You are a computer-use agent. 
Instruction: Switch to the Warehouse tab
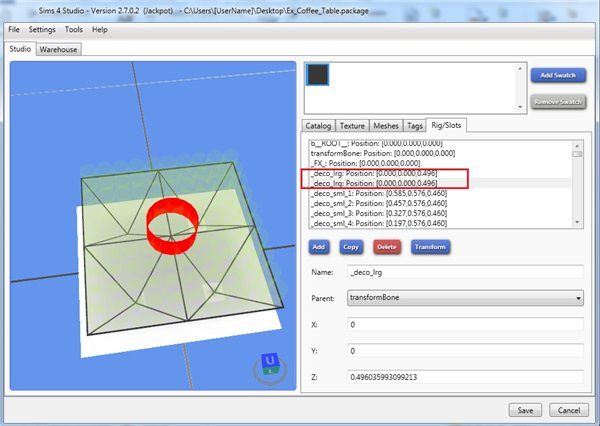[59, 48]
